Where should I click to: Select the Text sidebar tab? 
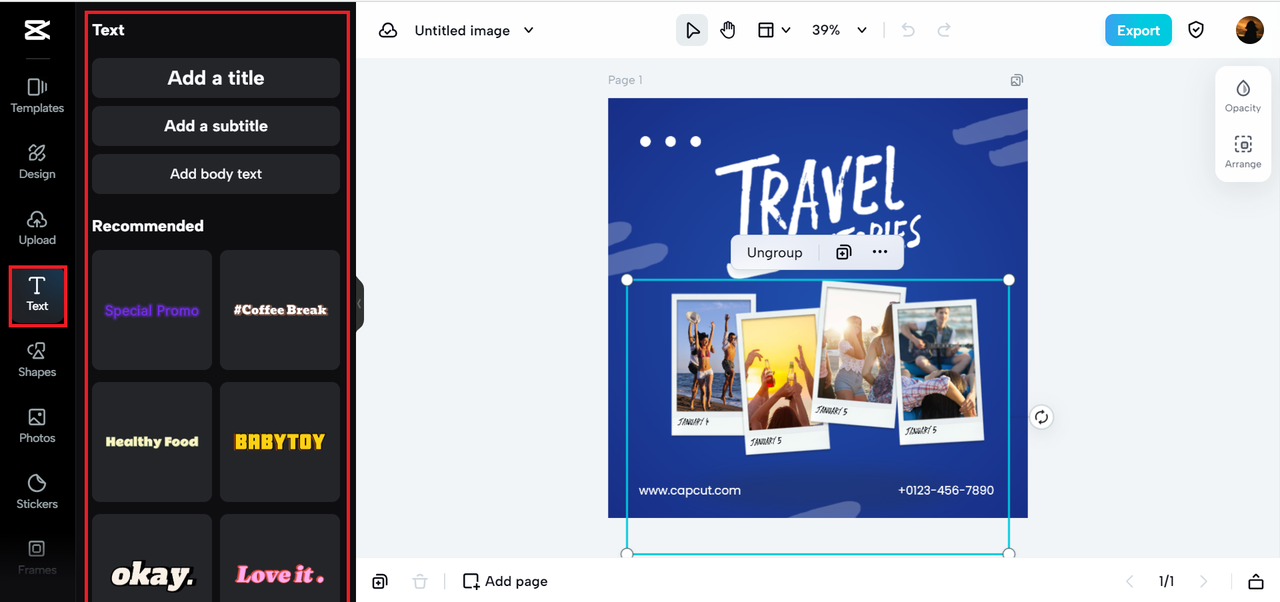pyautogui.click(x=37, y=295)
